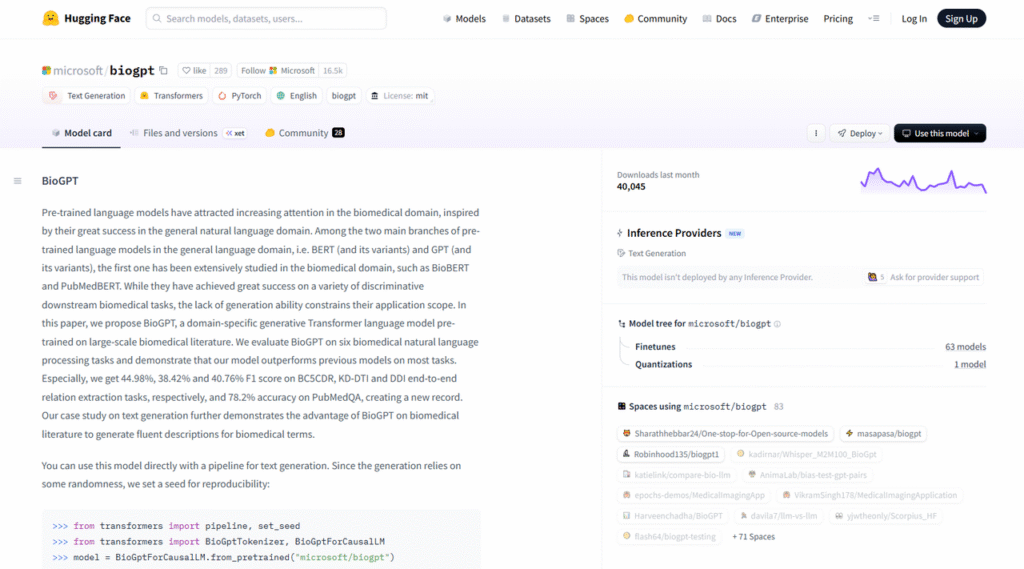1024x569 pixels.
Task: Click the Text Generation task tag
Action: (87, 96)
